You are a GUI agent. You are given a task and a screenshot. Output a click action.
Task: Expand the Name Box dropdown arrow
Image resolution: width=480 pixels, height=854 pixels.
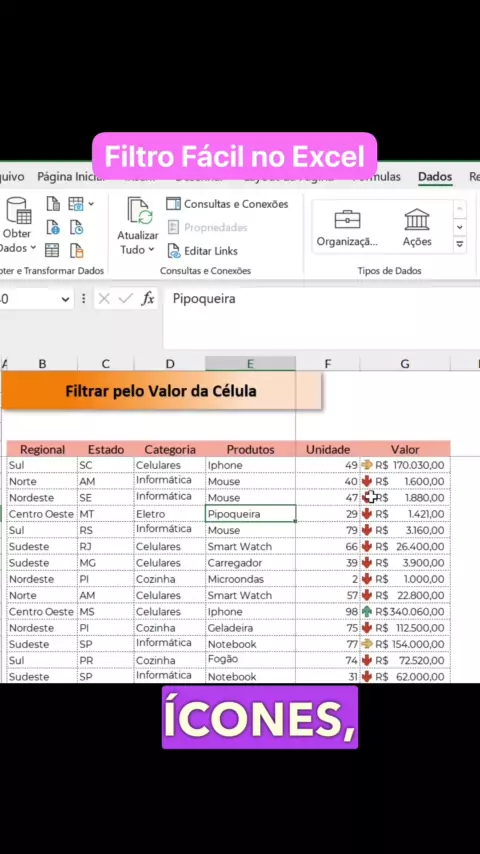tap(65, 299)
